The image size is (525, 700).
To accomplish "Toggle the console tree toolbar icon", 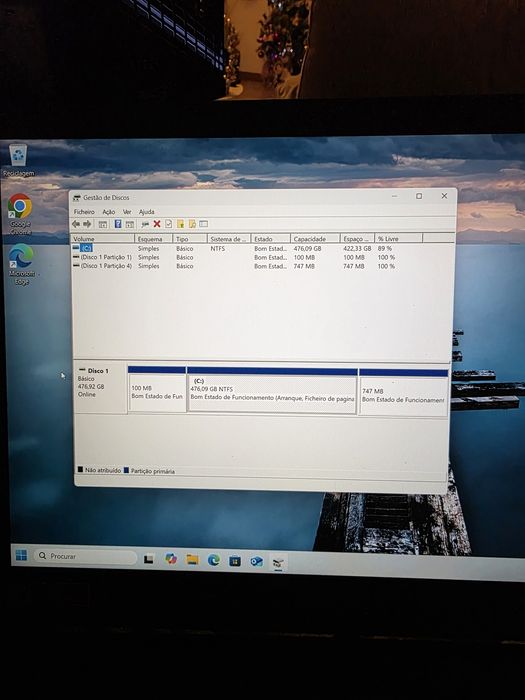I will pyautogui.click(x=103, y=224).
